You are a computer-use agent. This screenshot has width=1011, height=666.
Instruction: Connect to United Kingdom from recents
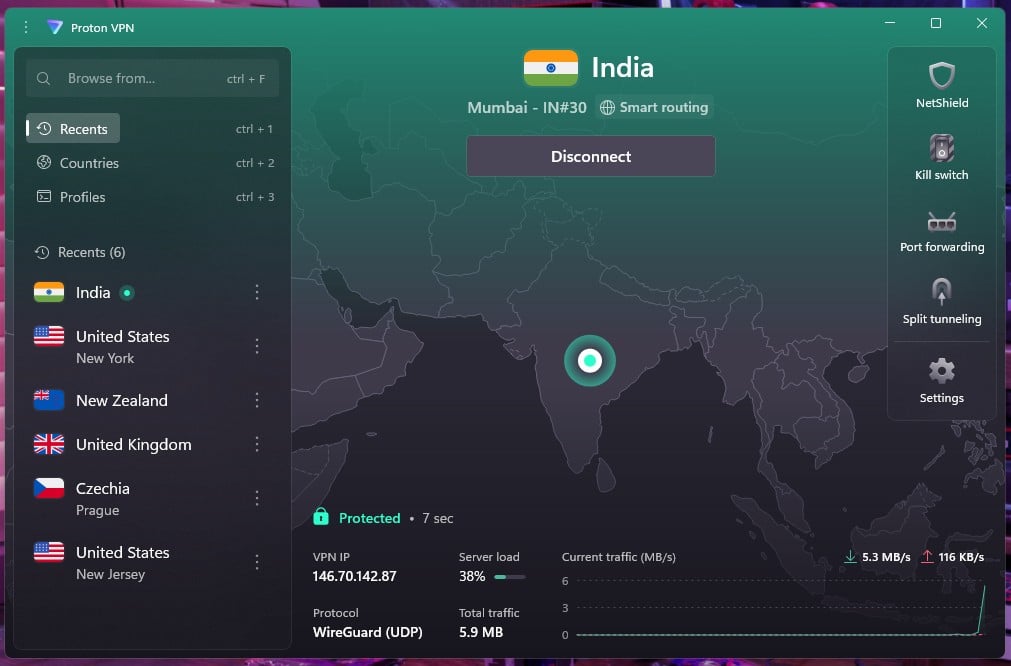pyautogui.click(x=133, y=444)
